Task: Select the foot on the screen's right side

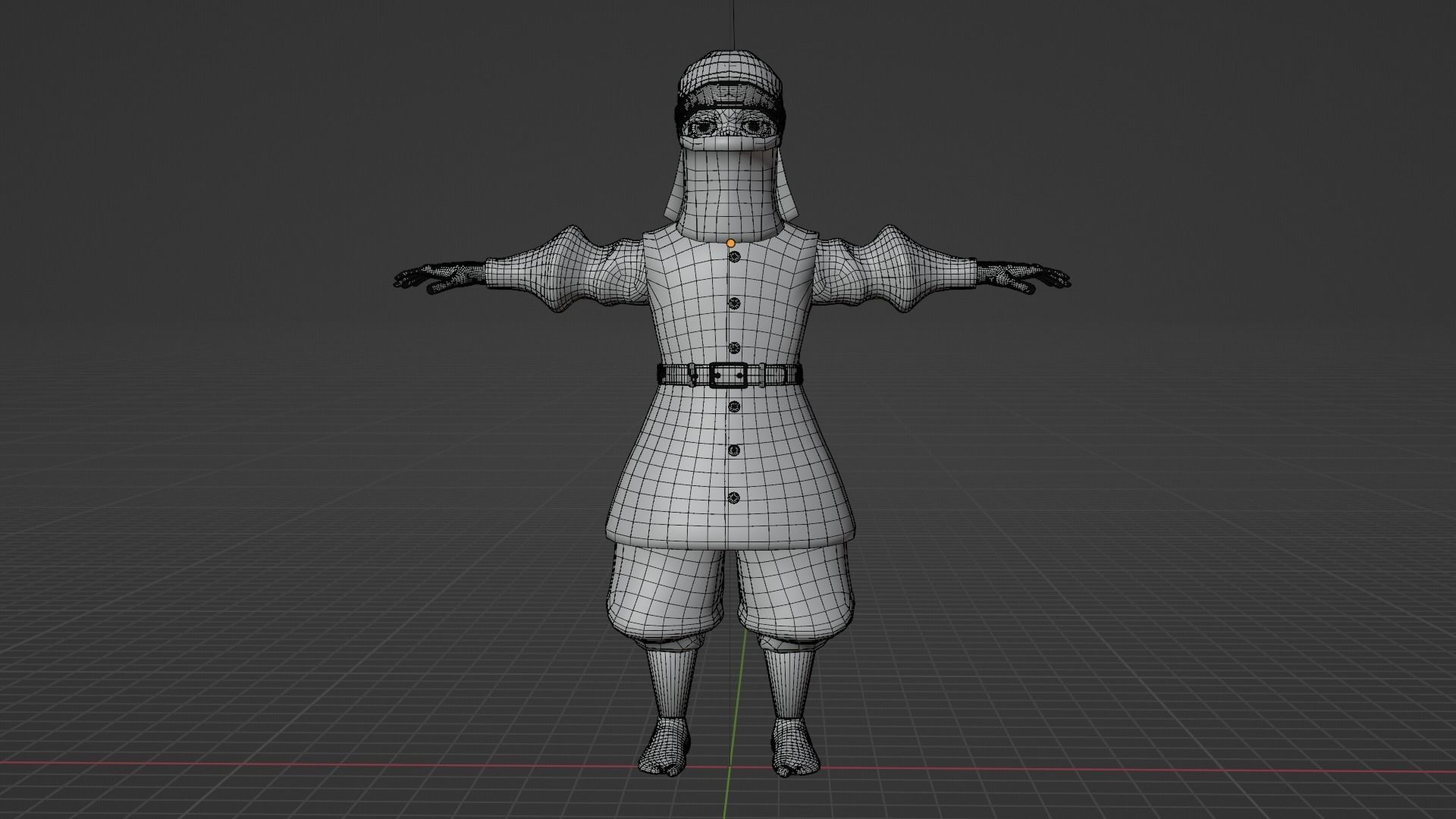Action: 797,748
